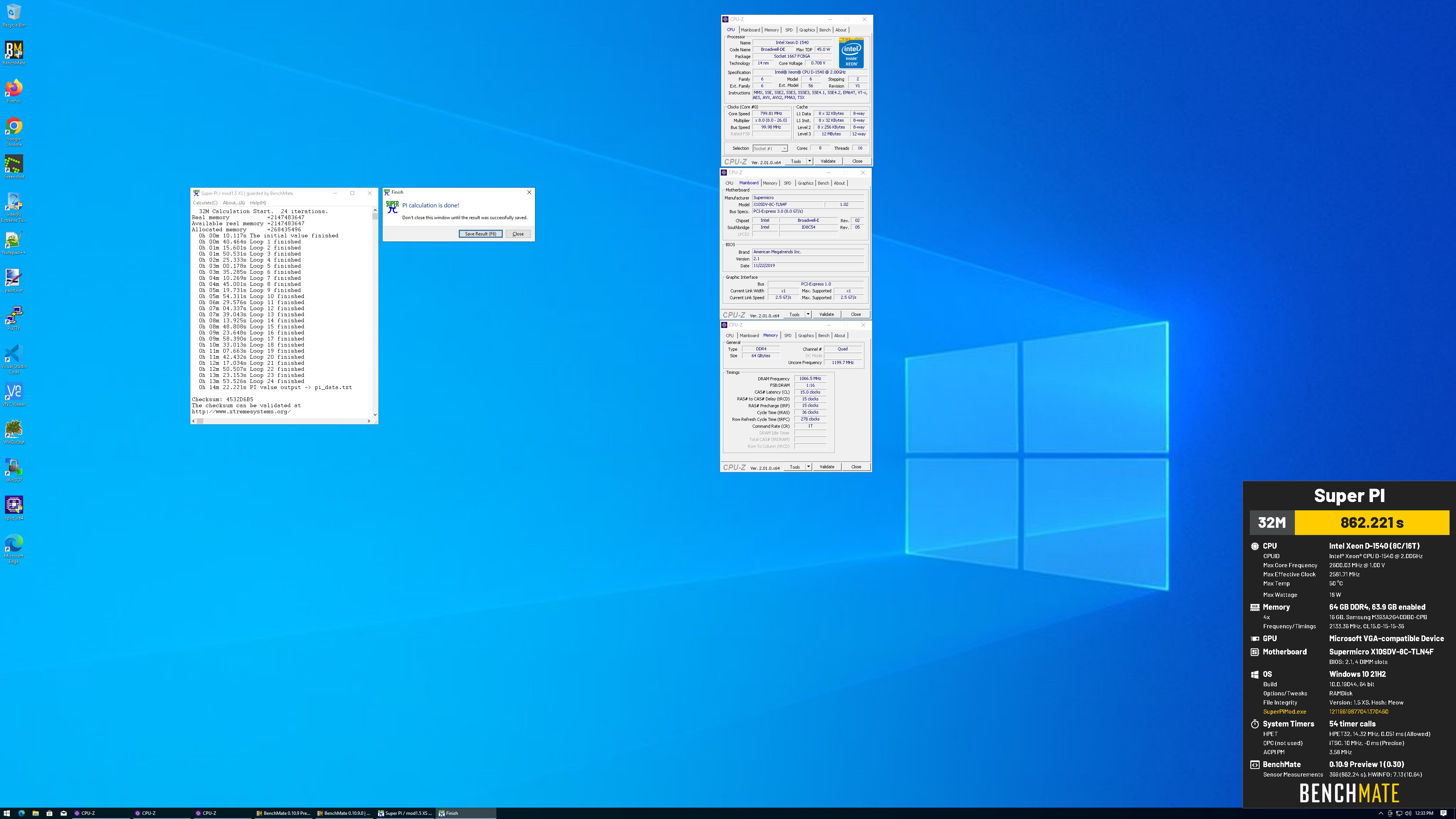Click the Intel Xeon logo in CPU-Z
The height and width of the screenshot is (819, 1456).
tap(851, 53)
